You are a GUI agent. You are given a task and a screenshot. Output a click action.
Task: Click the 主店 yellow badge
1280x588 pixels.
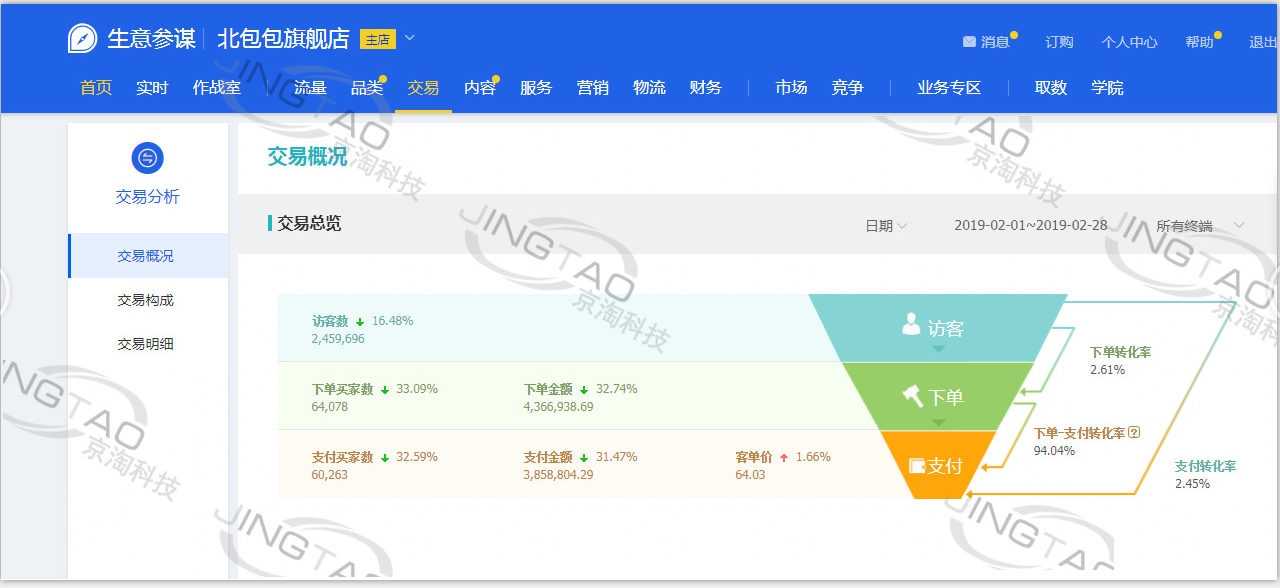[x=377, y=39]
